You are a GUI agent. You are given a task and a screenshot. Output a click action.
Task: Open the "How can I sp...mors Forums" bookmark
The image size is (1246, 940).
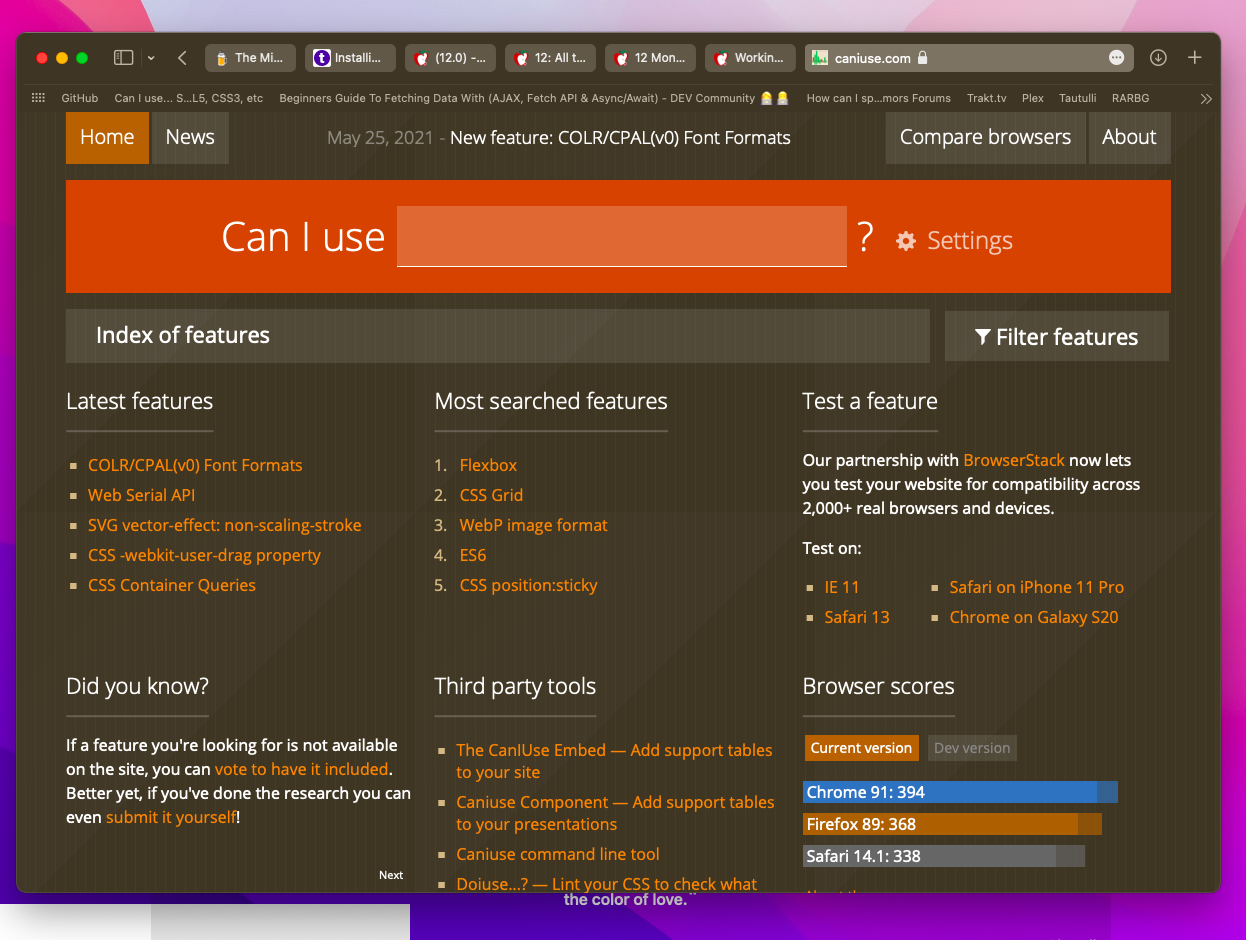point(879,98)
